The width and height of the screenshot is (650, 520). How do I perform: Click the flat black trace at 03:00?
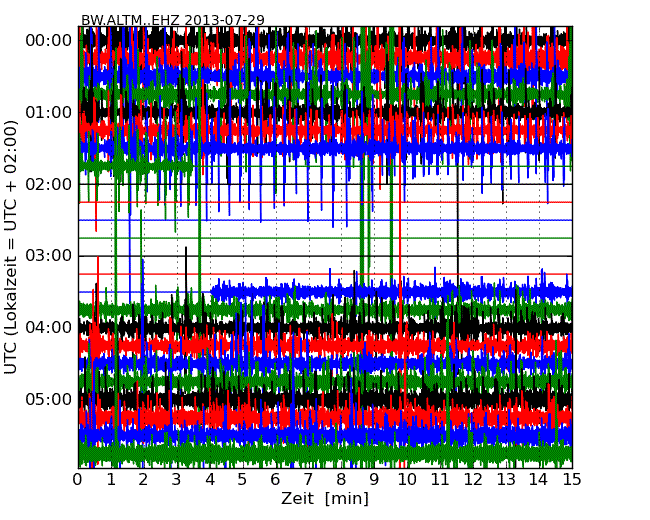325,256
